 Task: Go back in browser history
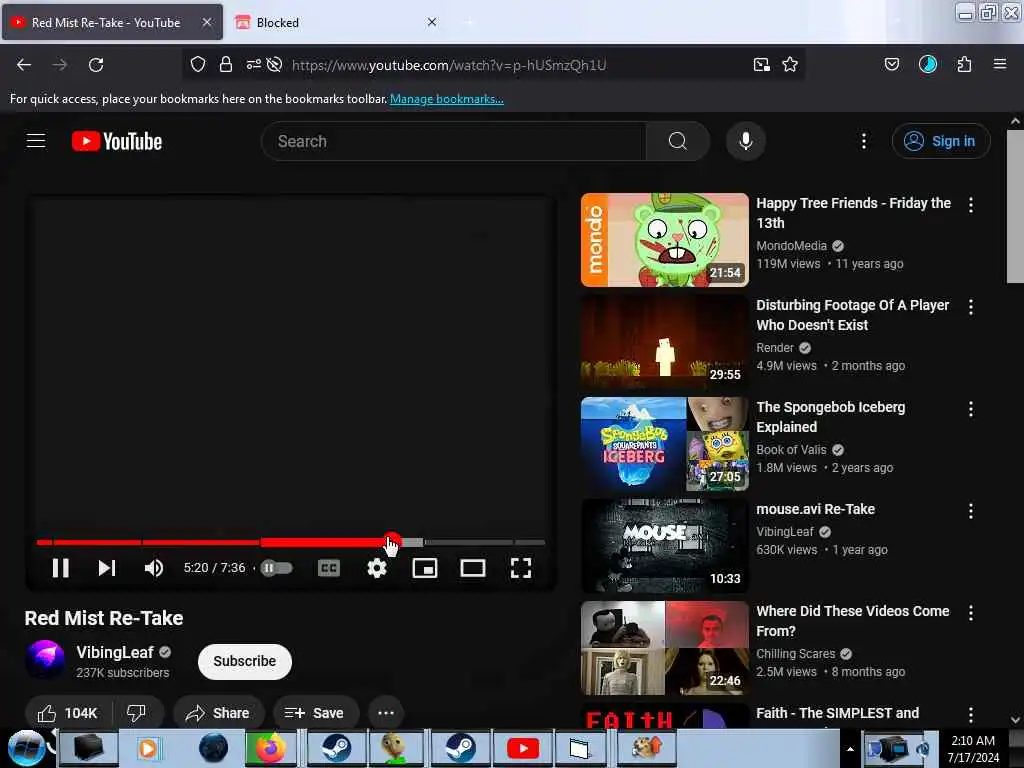(24, 65)
